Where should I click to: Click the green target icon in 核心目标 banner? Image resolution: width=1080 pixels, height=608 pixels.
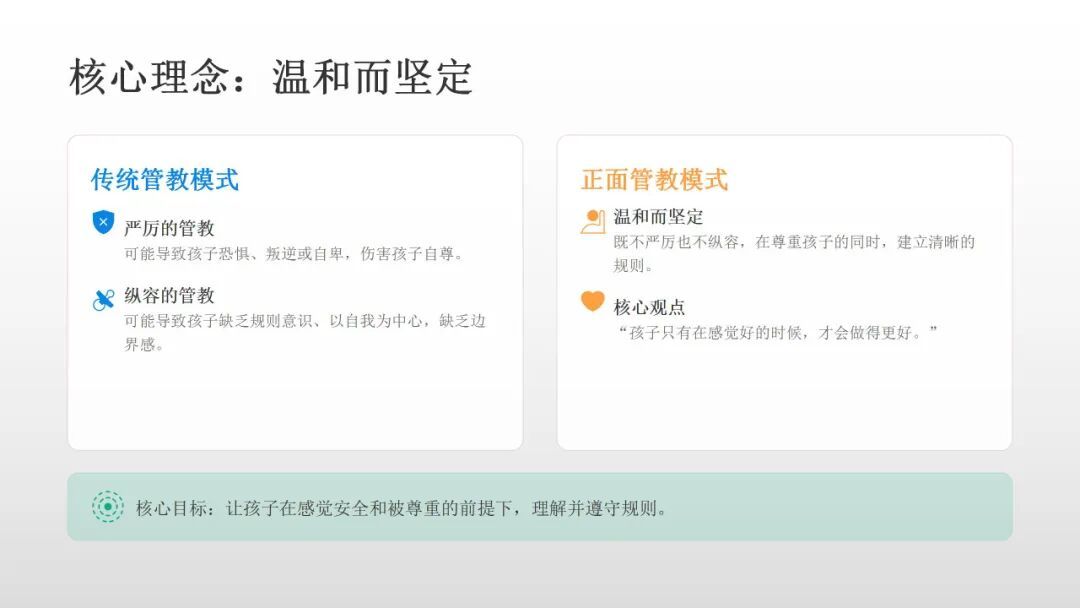click(x=108, y=507)
